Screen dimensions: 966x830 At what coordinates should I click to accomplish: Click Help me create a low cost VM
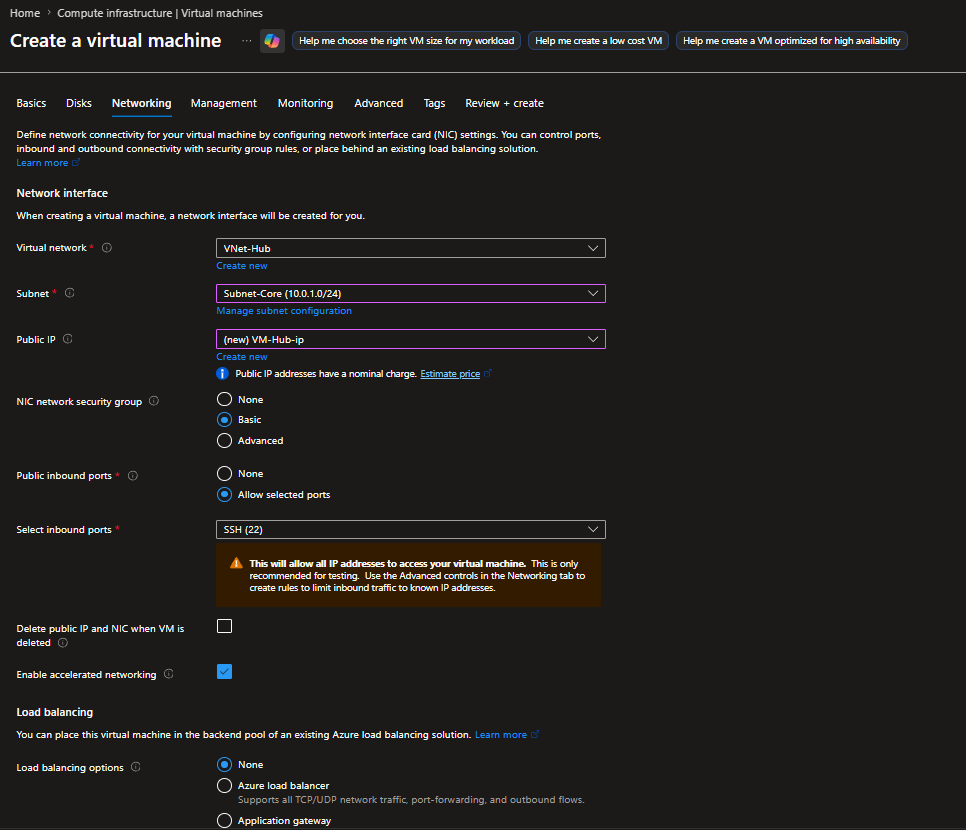[598, 41]
